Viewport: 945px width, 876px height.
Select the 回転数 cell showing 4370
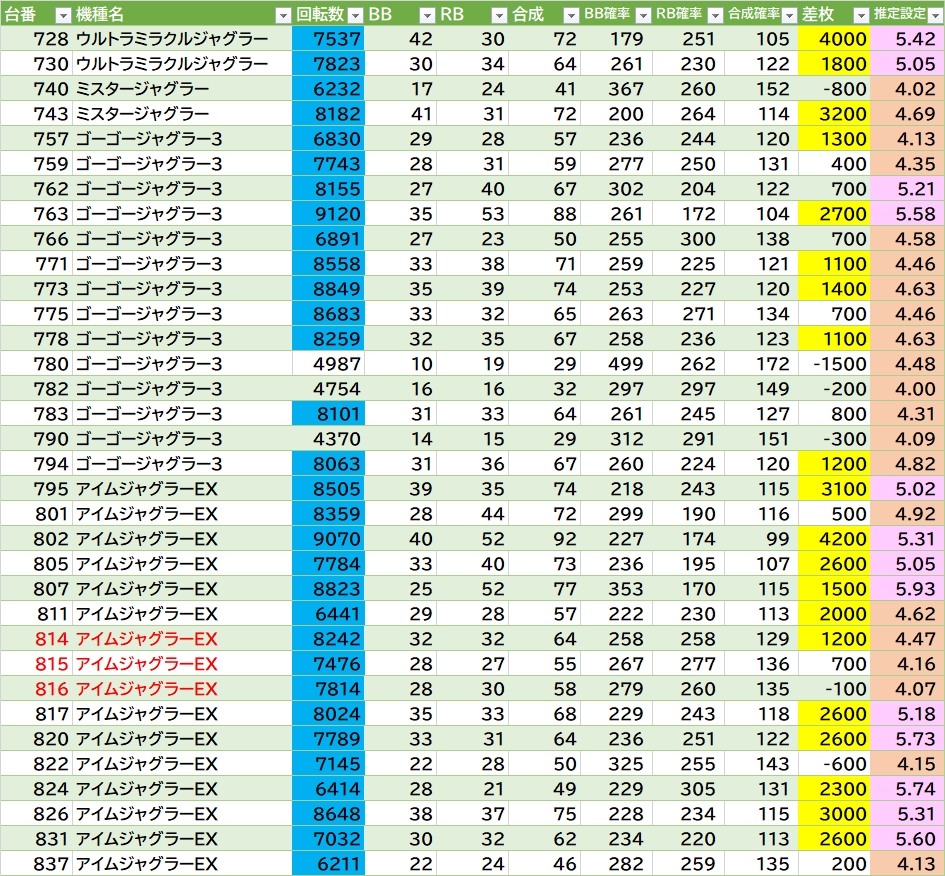pos(328,439)
